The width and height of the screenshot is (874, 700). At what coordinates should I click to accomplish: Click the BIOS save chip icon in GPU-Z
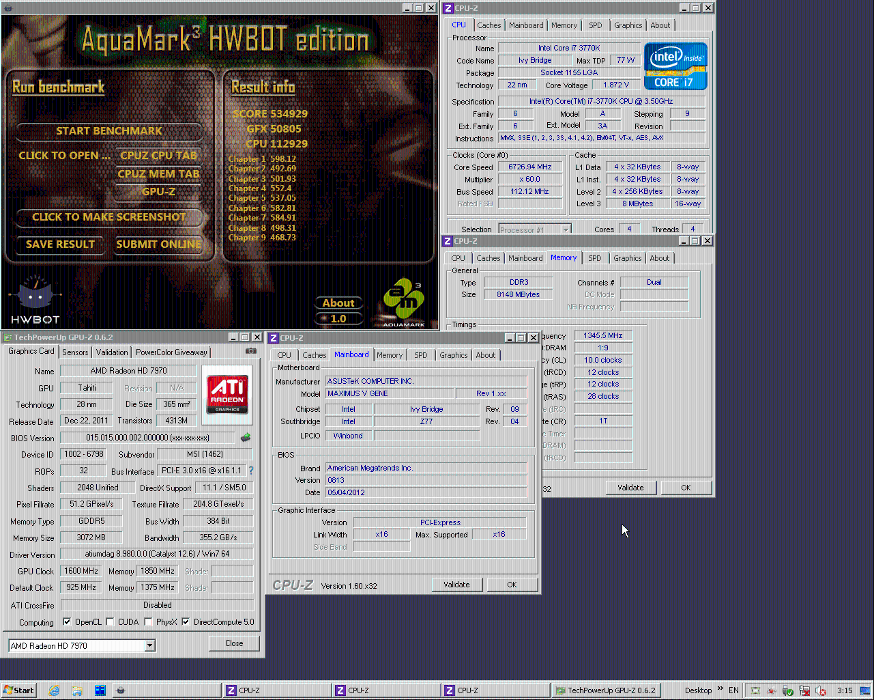(245, 438)
